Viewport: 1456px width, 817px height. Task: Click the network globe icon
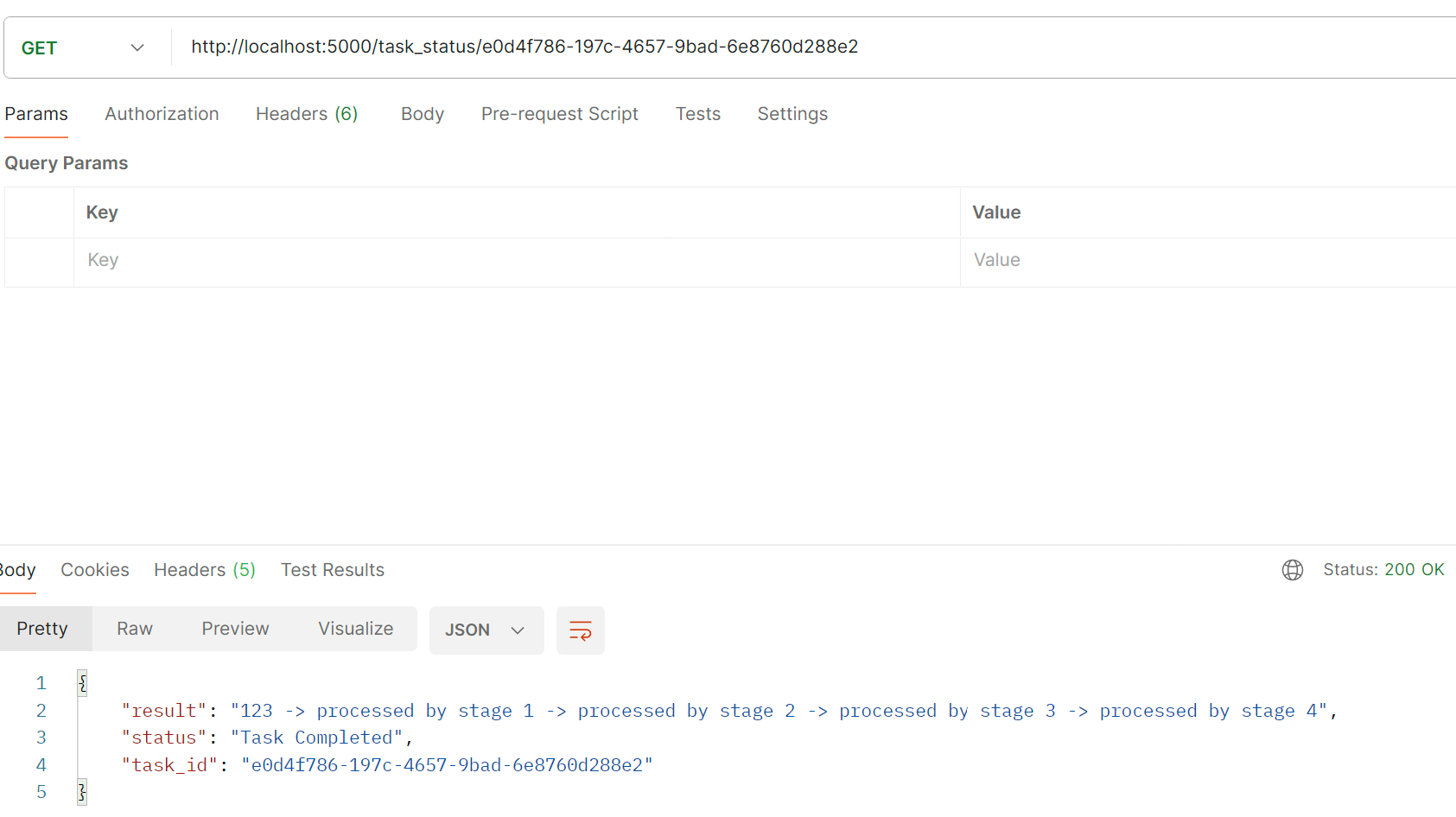coord(1293,570)
